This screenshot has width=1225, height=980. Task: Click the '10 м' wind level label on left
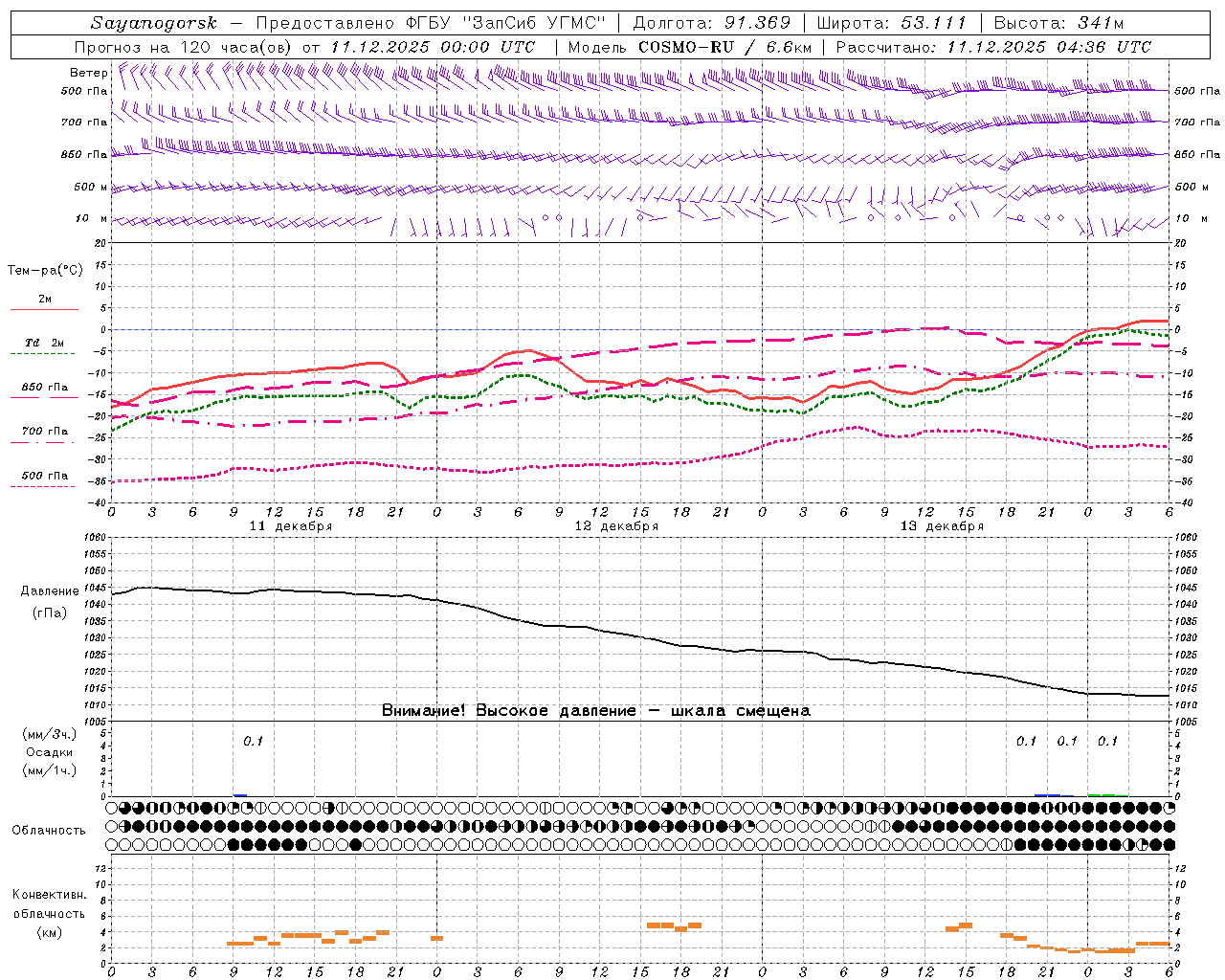(x=92, y=218)
